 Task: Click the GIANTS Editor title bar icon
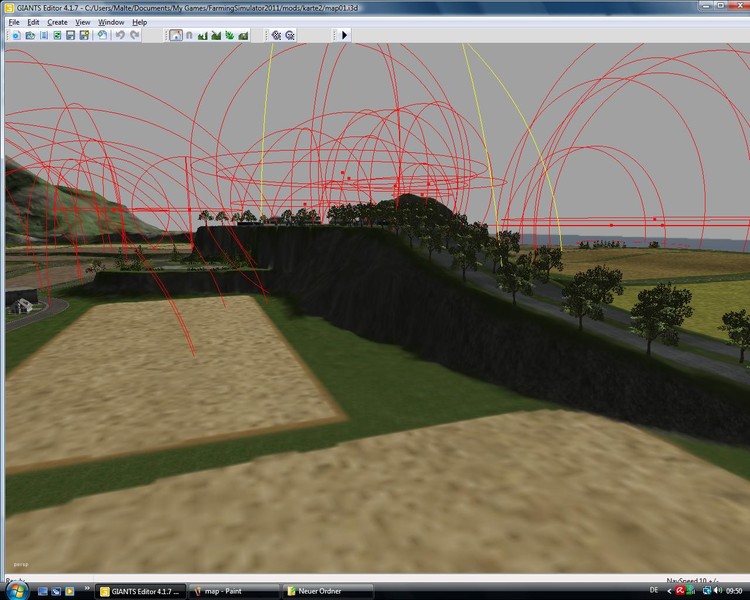pos(9,8)
